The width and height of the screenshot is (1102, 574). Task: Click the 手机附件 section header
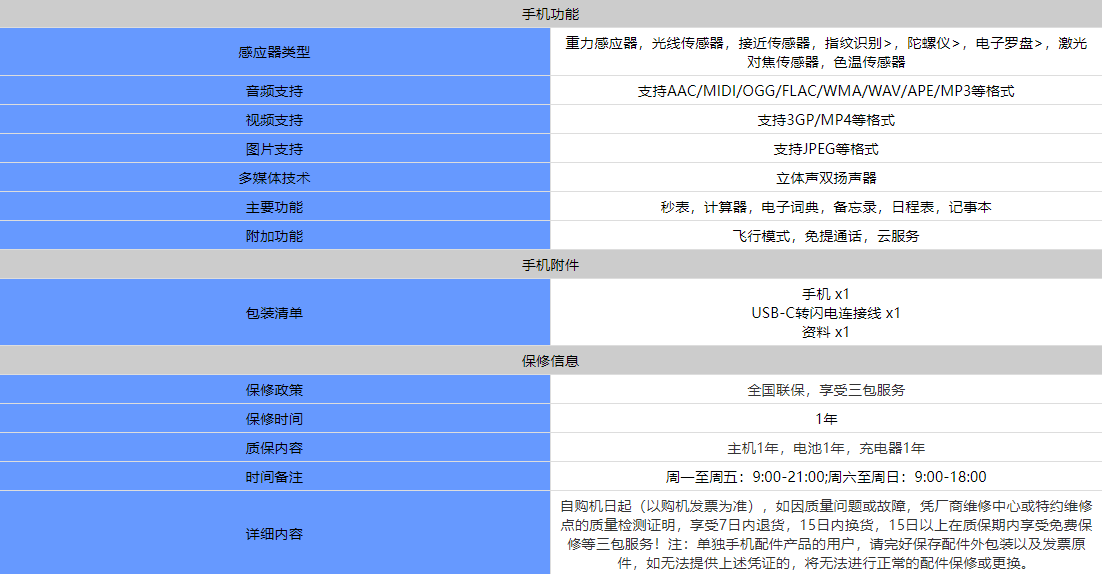click(x=550, y=265)
